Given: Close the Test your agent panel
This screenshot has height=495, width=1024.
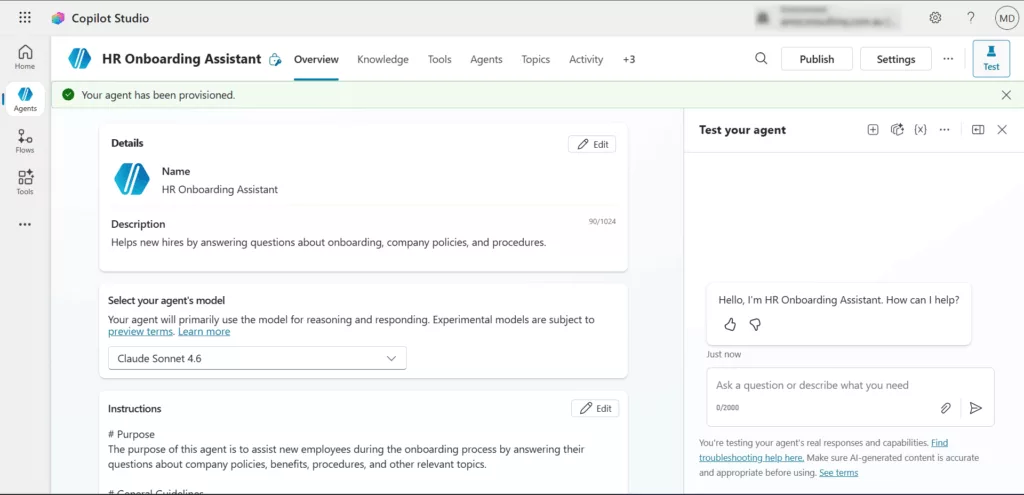Looking at the screenshot, I should coord(1002,130).
